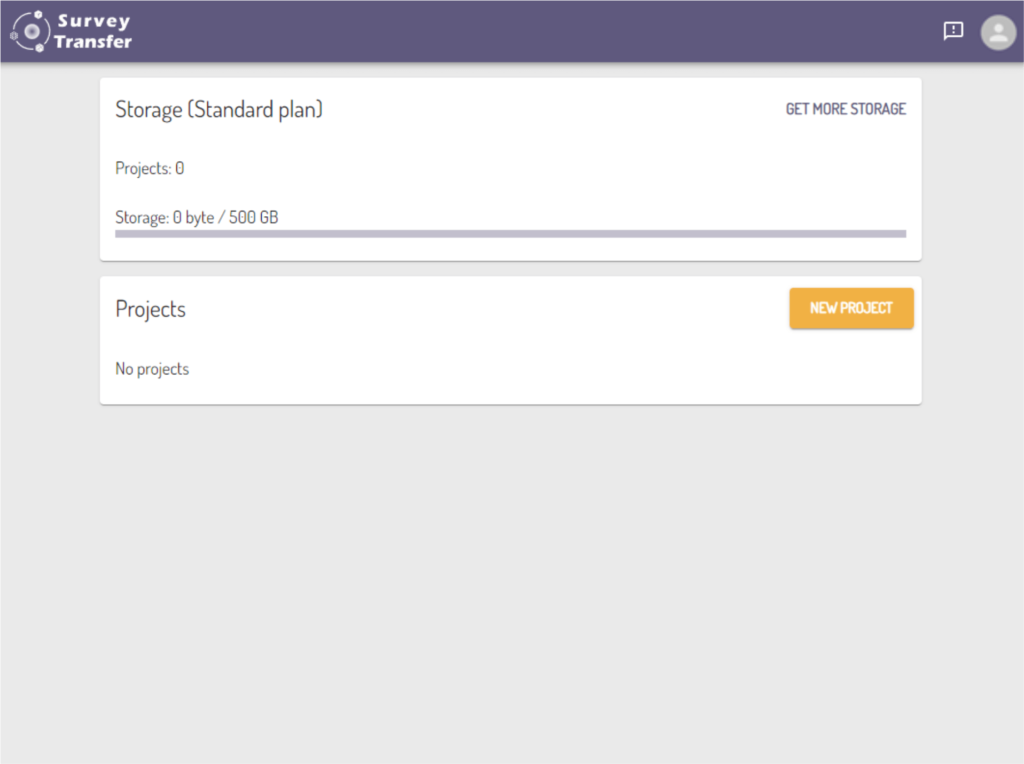Open the user account avatar menu
The image size is (1024, 764).
pyautogui.click(x=997, y=31)
